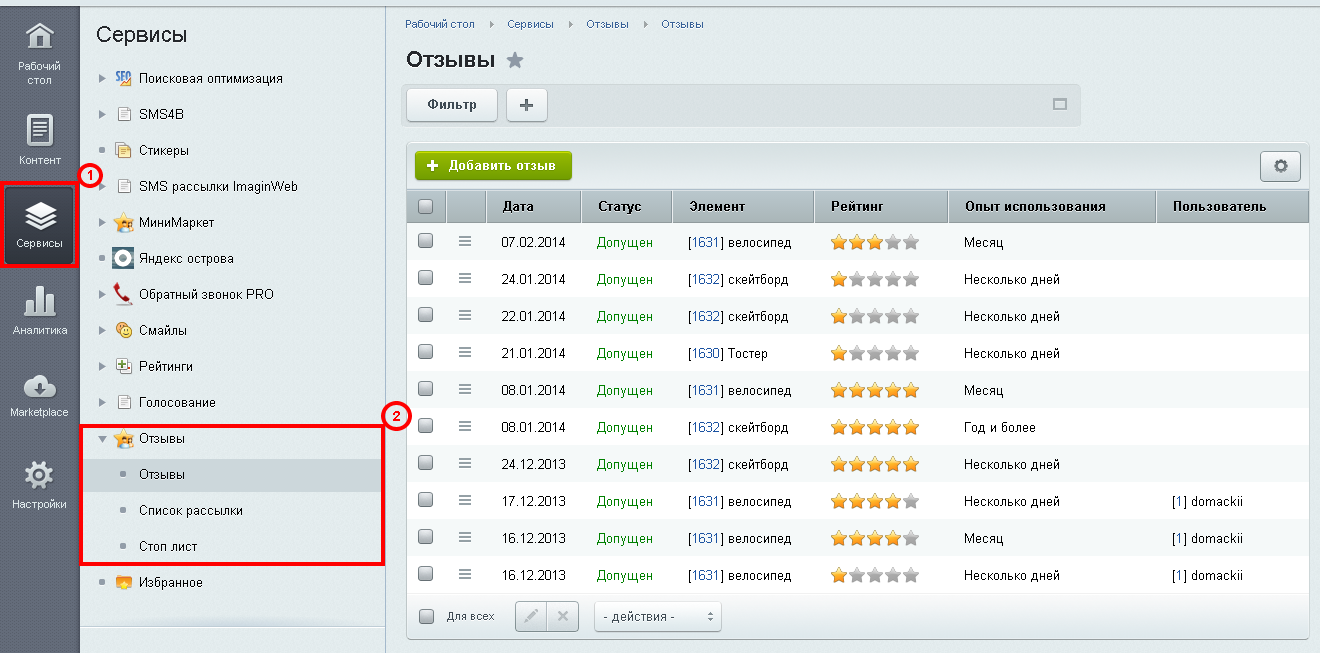Collapse filter panel with square icon
Image resolution: width=1320 pixels, height=653 pixels.
pyautogui.click(x=1060, y=104)
